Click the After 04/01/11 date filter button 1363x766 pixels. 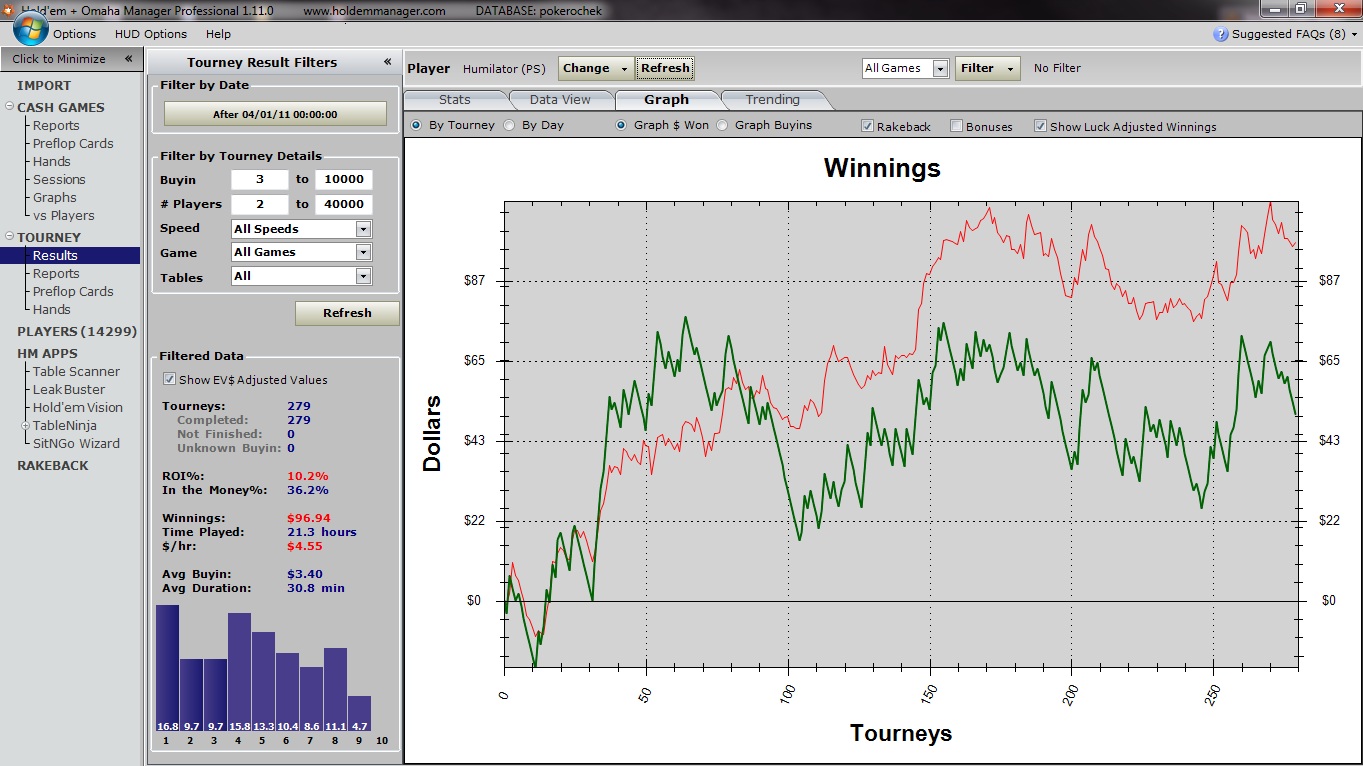tap(275, 114)
